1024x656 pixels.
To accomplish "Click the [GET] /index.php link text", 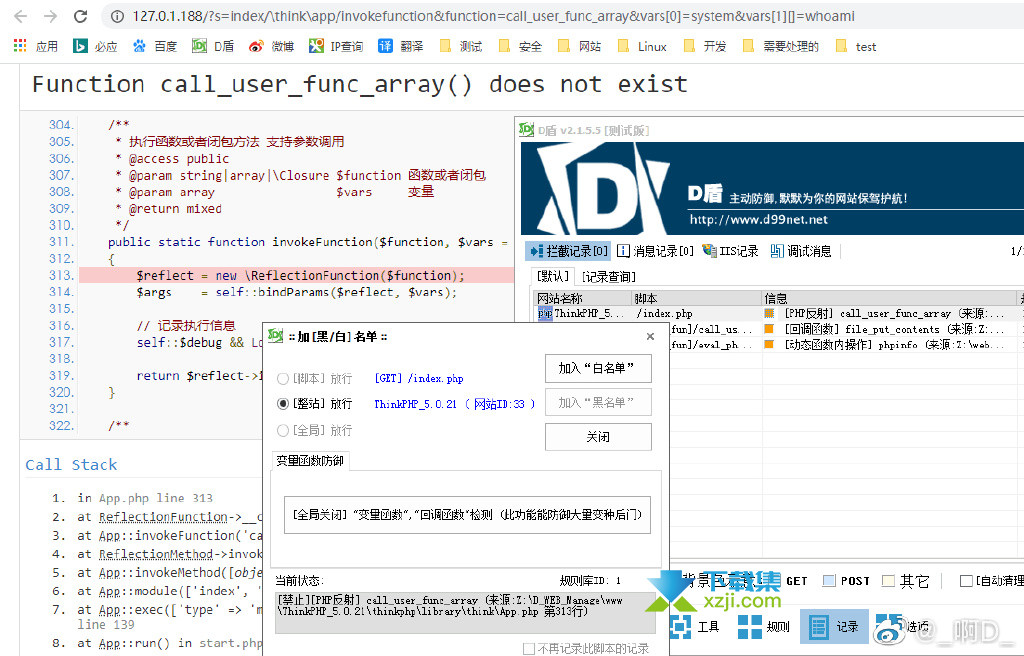I will pos(419,378).
